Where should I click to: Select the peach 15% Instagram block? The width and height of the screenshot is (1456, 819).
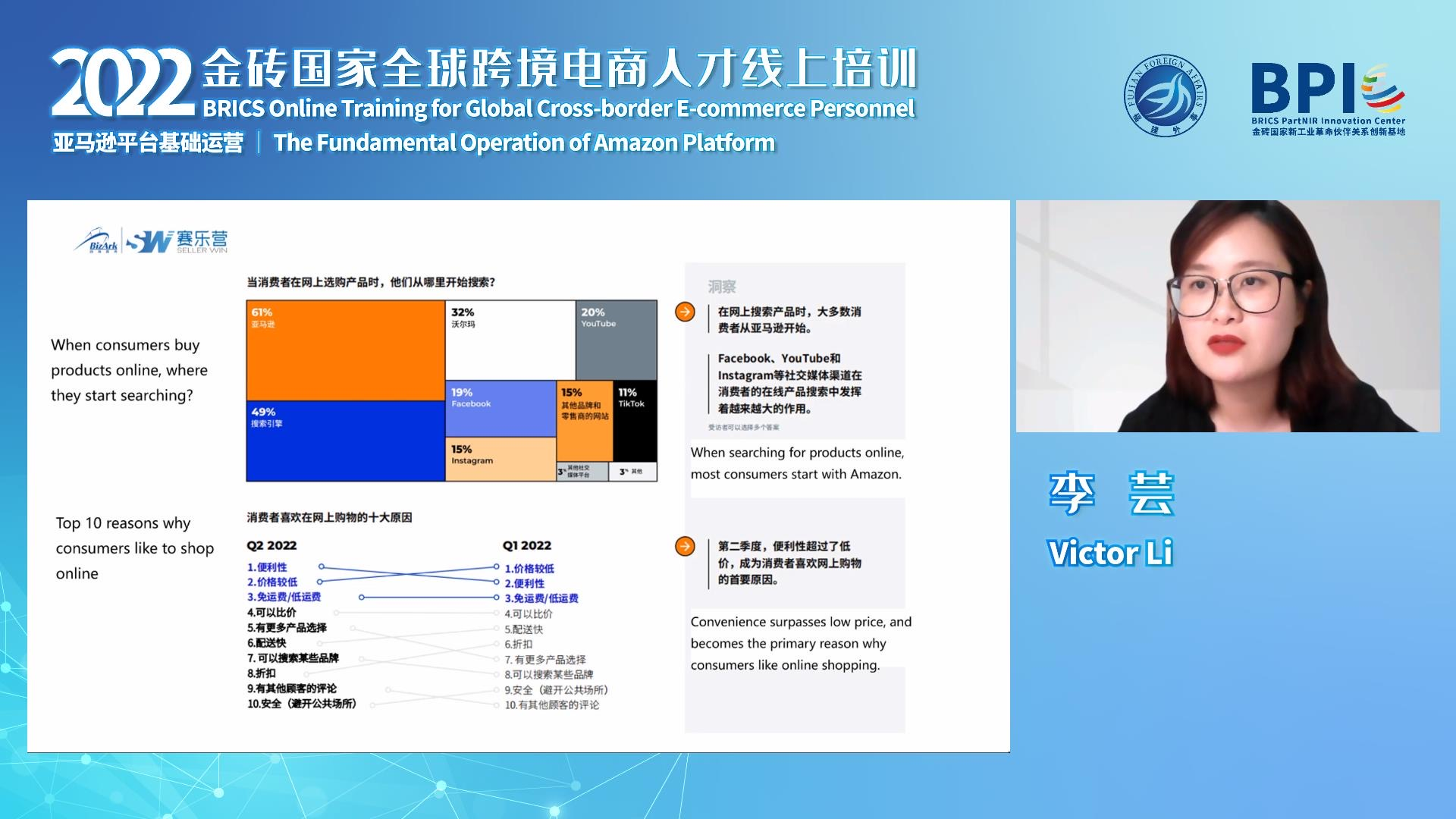(x=500, y=460)
